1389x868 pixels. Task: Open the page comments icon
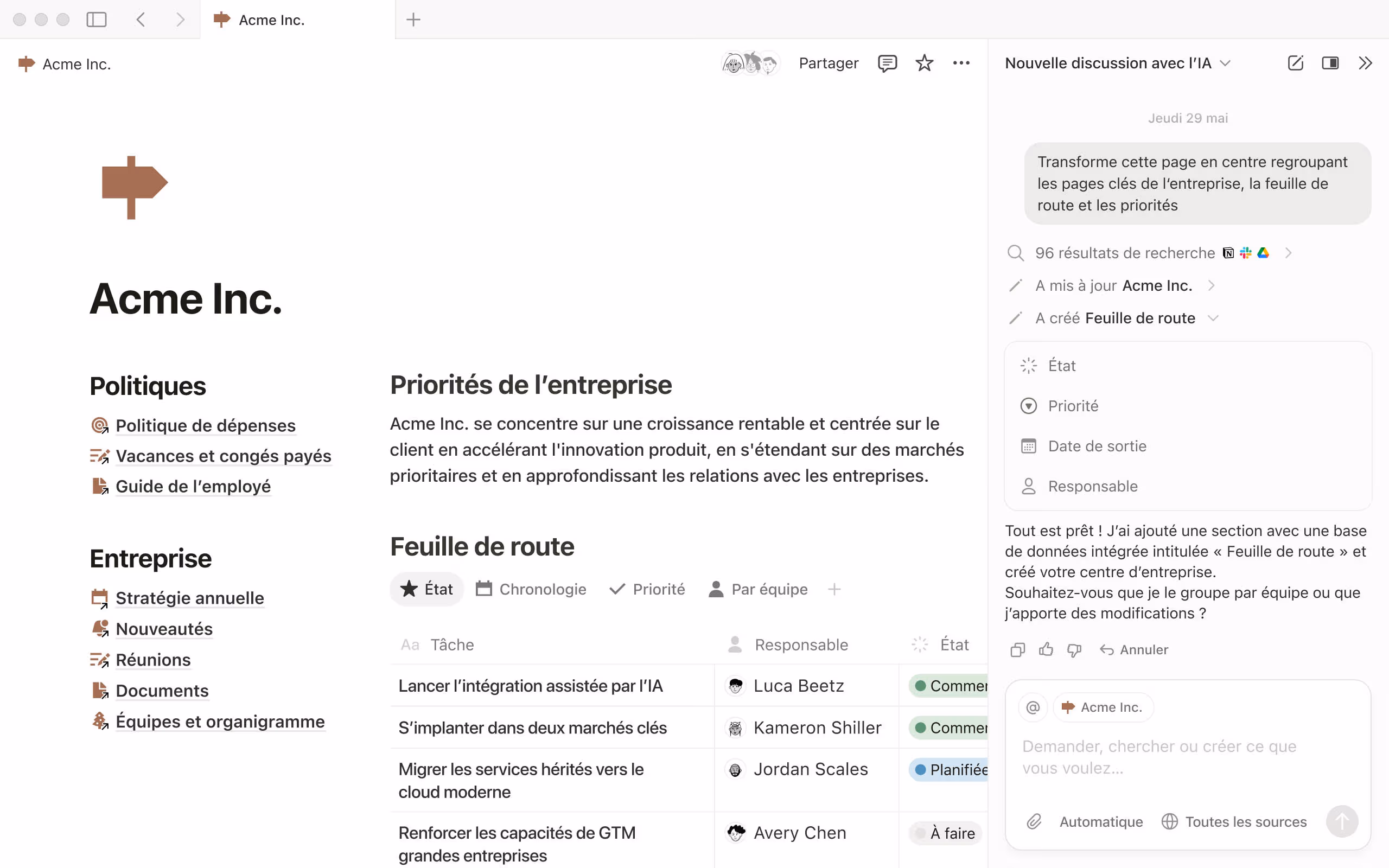(x=887, y=63)
